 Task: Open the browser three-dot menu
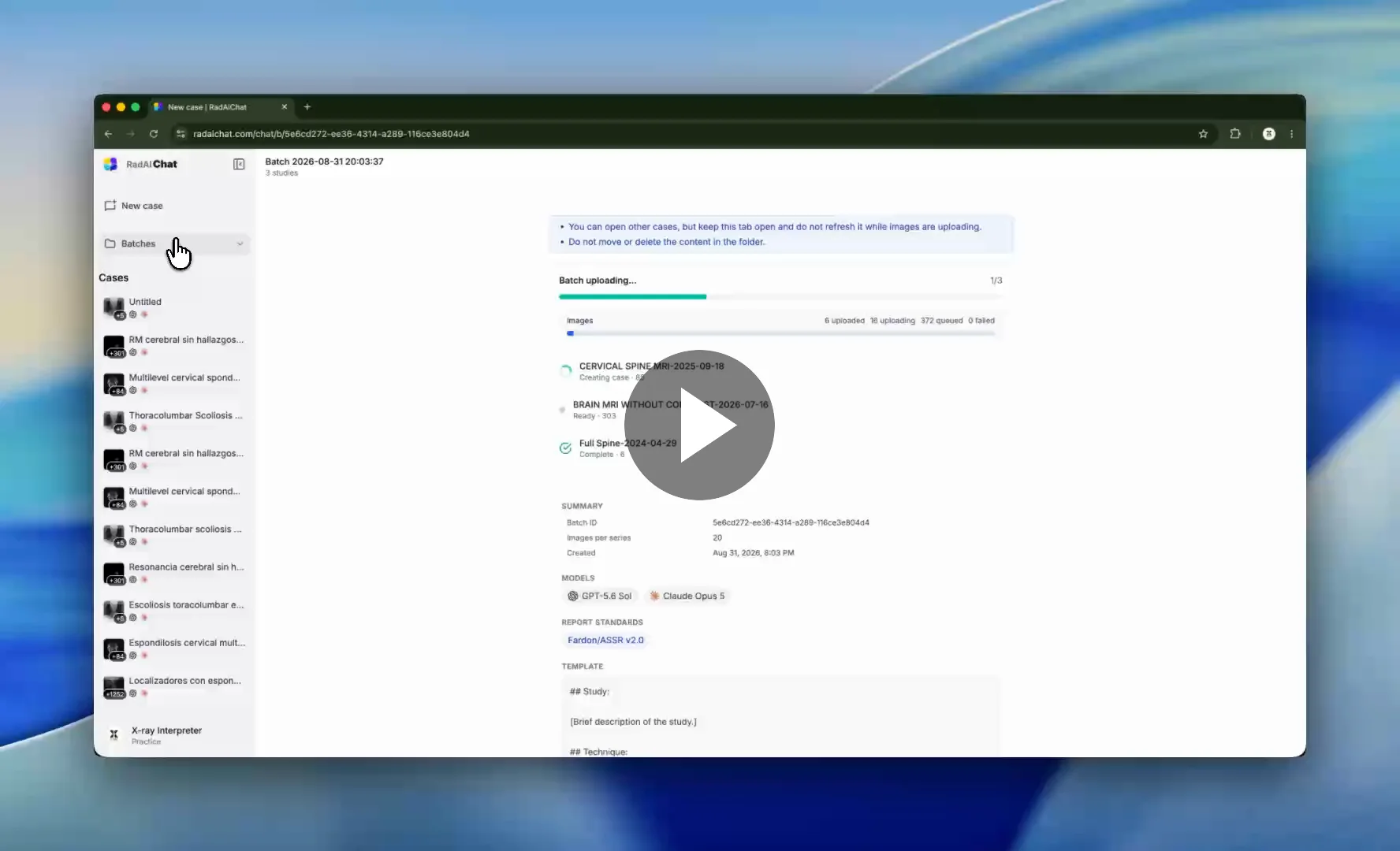tap(1291, 134)
